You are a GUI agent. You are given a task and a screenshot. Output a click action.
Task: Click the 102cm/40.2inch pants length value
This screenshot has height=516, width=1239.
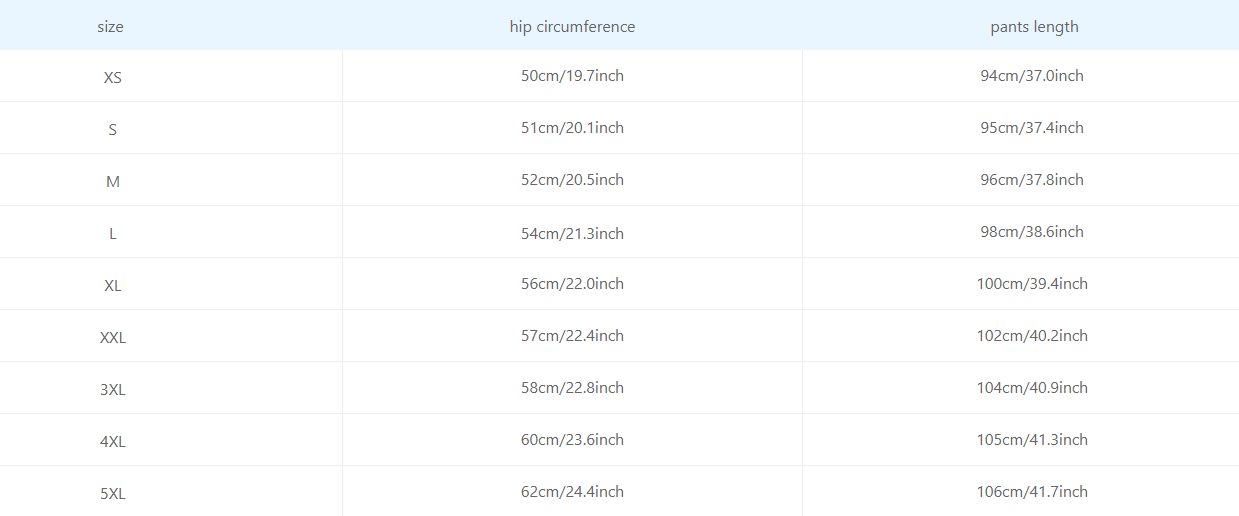click(1032, 336)
